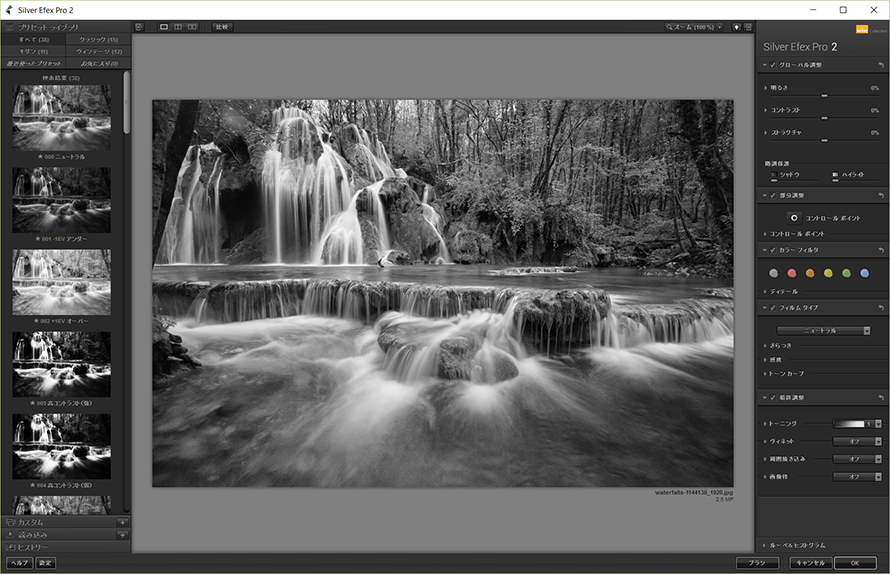
Task: Reset カラーフィルタ section with its undo arrow
Action: tap(881, 250)
